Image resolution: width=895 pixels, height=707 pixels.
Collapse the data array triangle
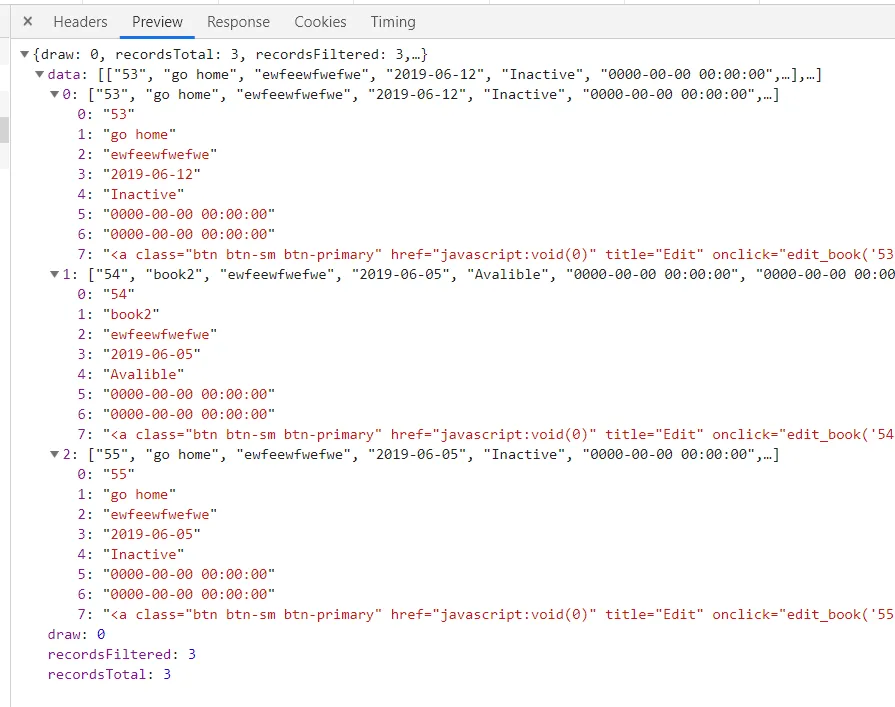click(x=39, y=74)
